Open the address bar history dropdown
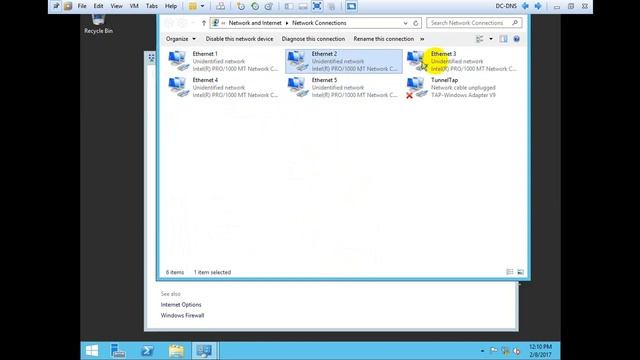640x360 pixels. coord(405,23)
